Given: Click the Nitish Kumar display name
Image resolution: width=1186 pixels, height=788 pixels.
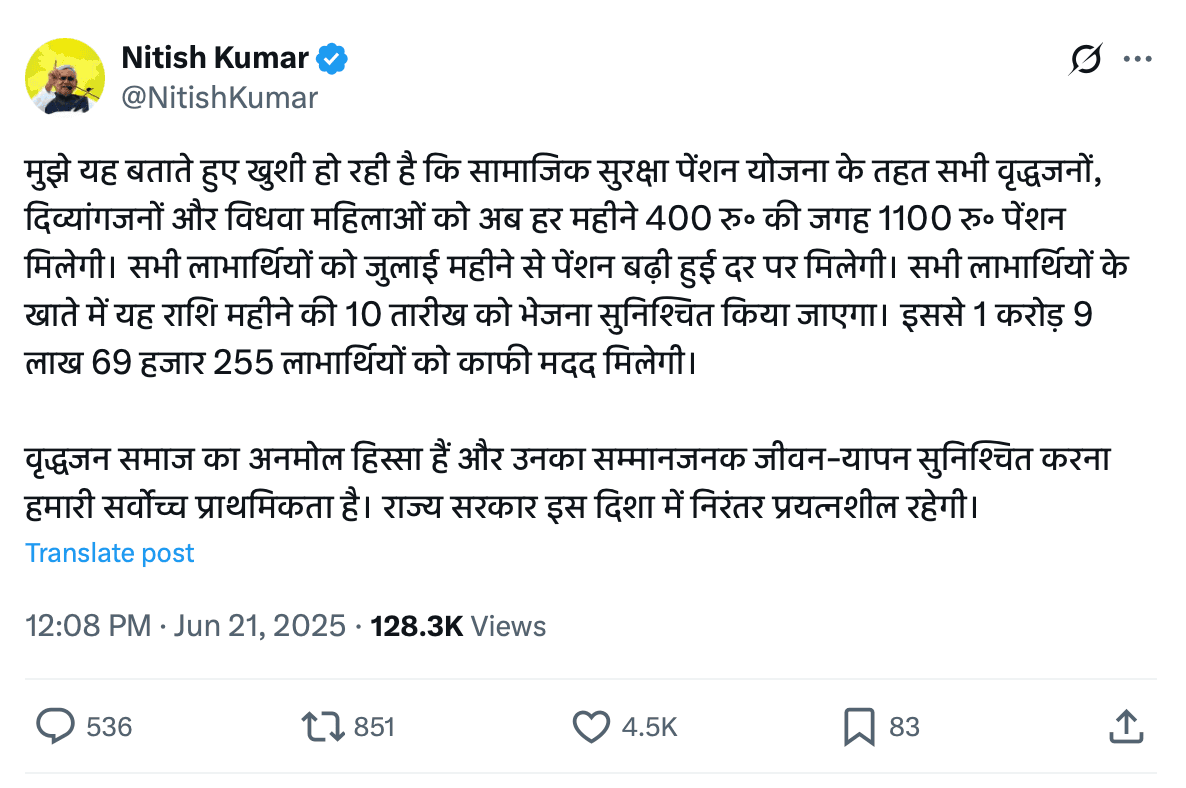Looking at the screenshot, I should [214, 58].
